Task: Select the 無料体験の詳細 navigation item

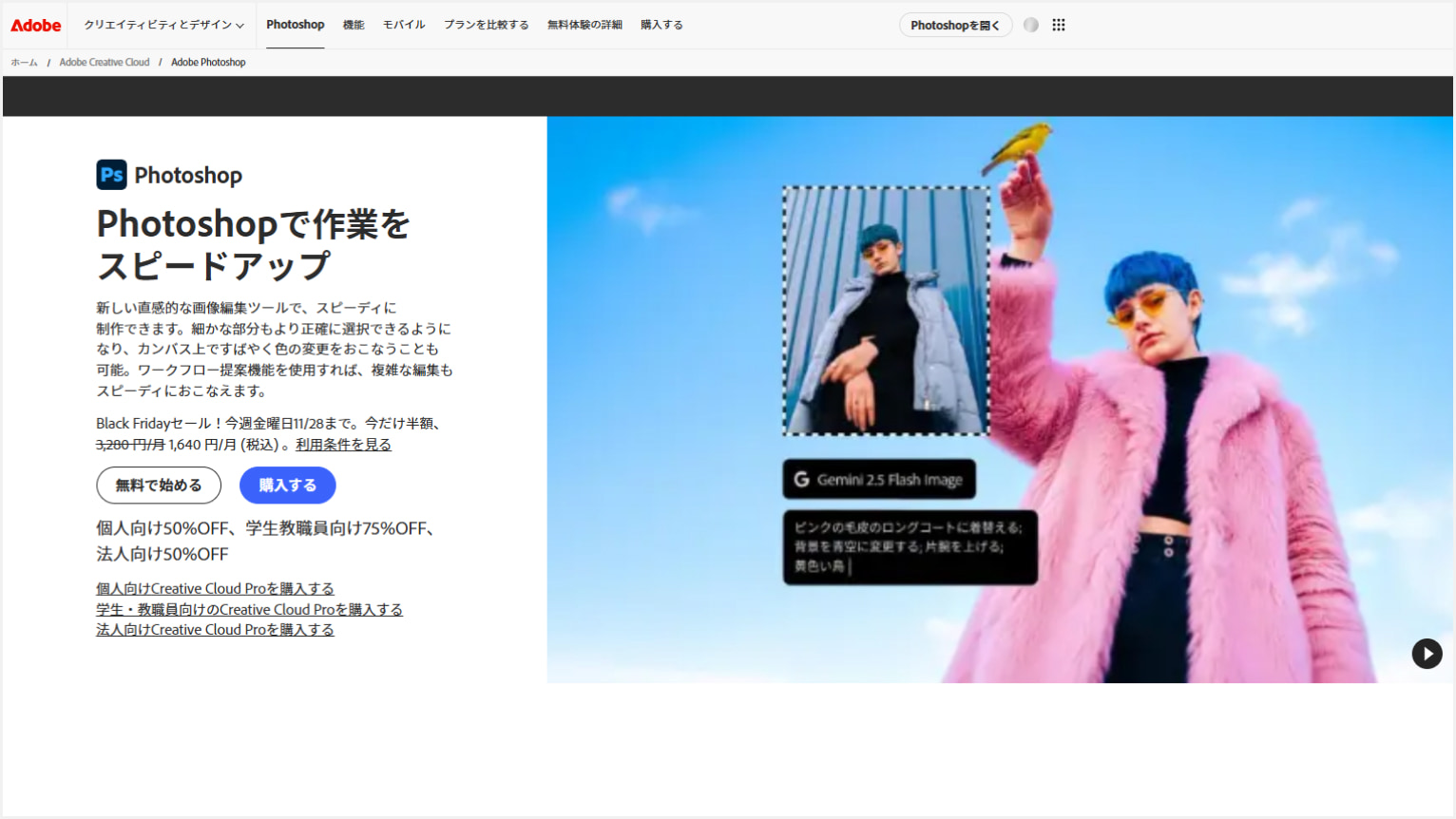Action: coord(584,25)
